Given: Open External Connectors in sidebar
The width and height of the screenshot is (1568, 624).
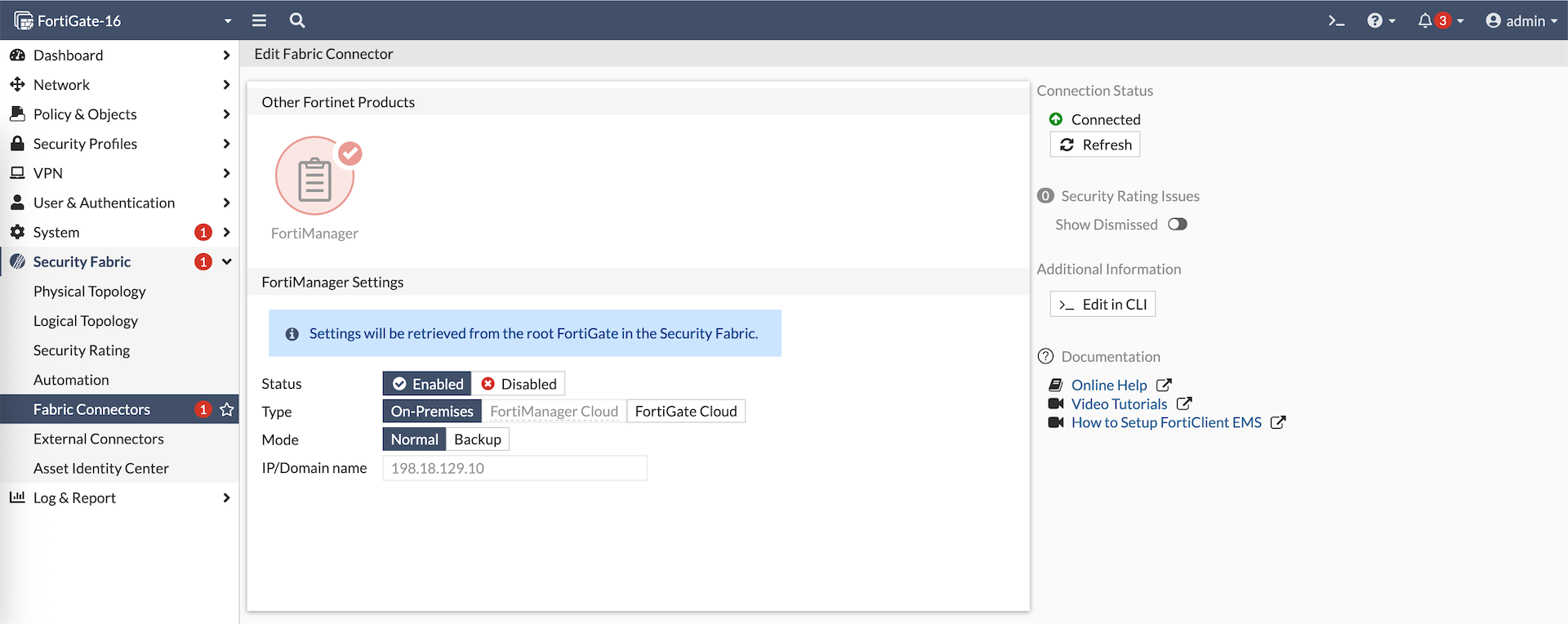Looking at the screenshot, I should click(99, 439).
